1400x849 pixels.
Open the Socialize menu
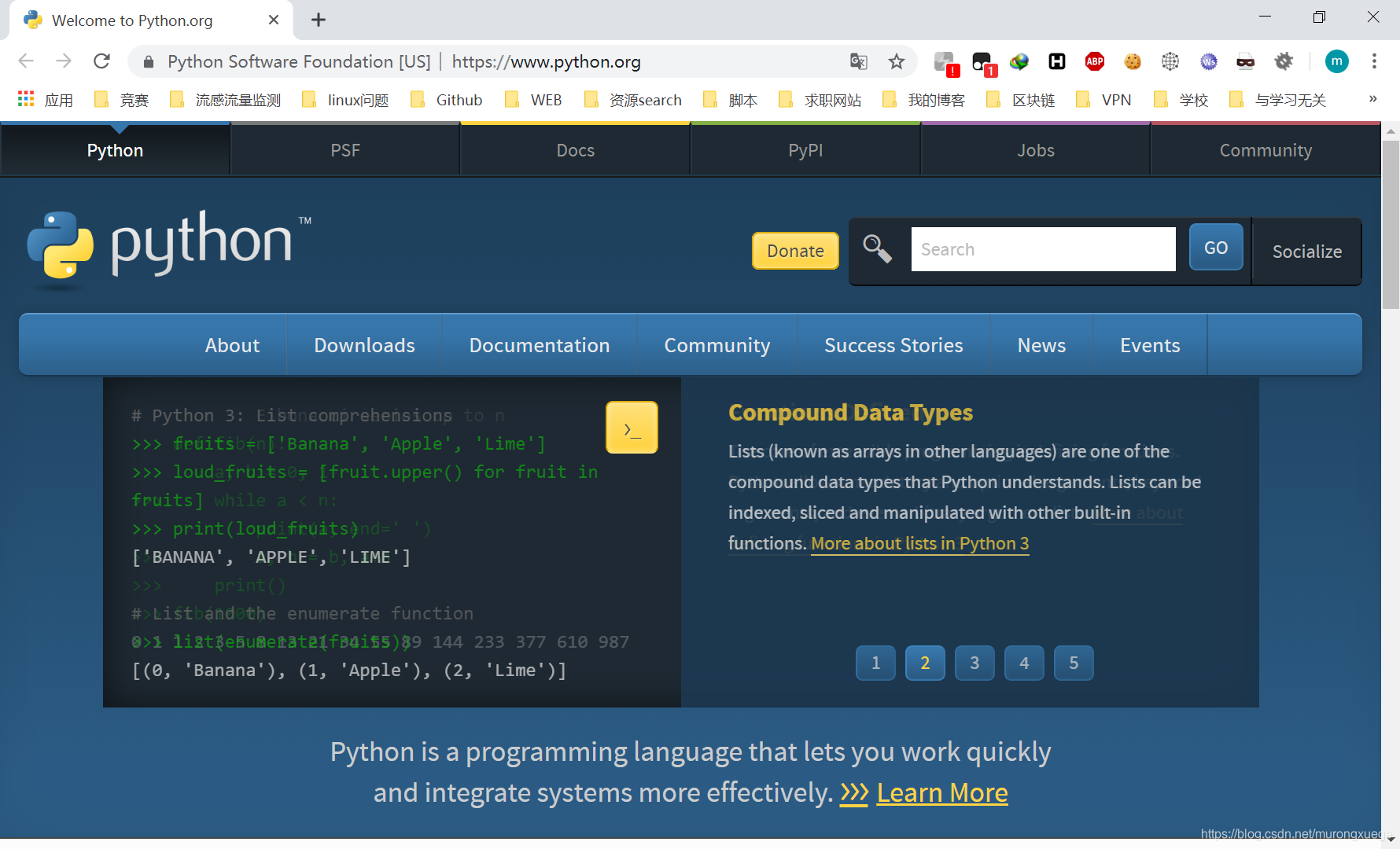click(x=1306, y=252)
